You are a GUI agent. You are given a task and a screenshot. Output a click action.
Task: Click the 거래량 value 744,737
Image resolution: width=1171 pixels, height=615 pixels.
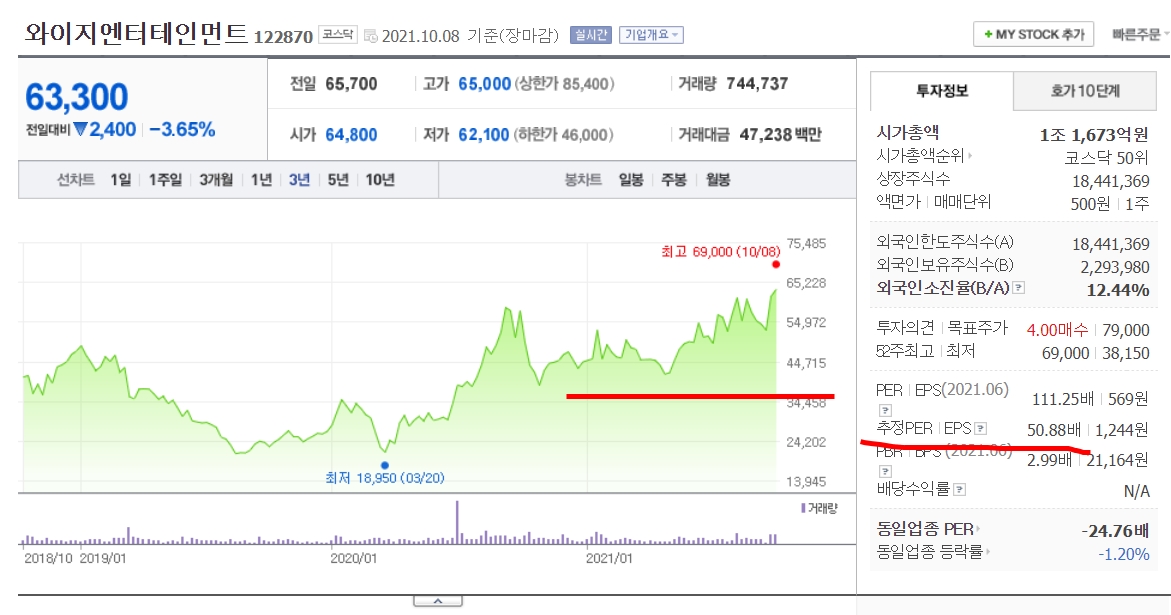757,84
